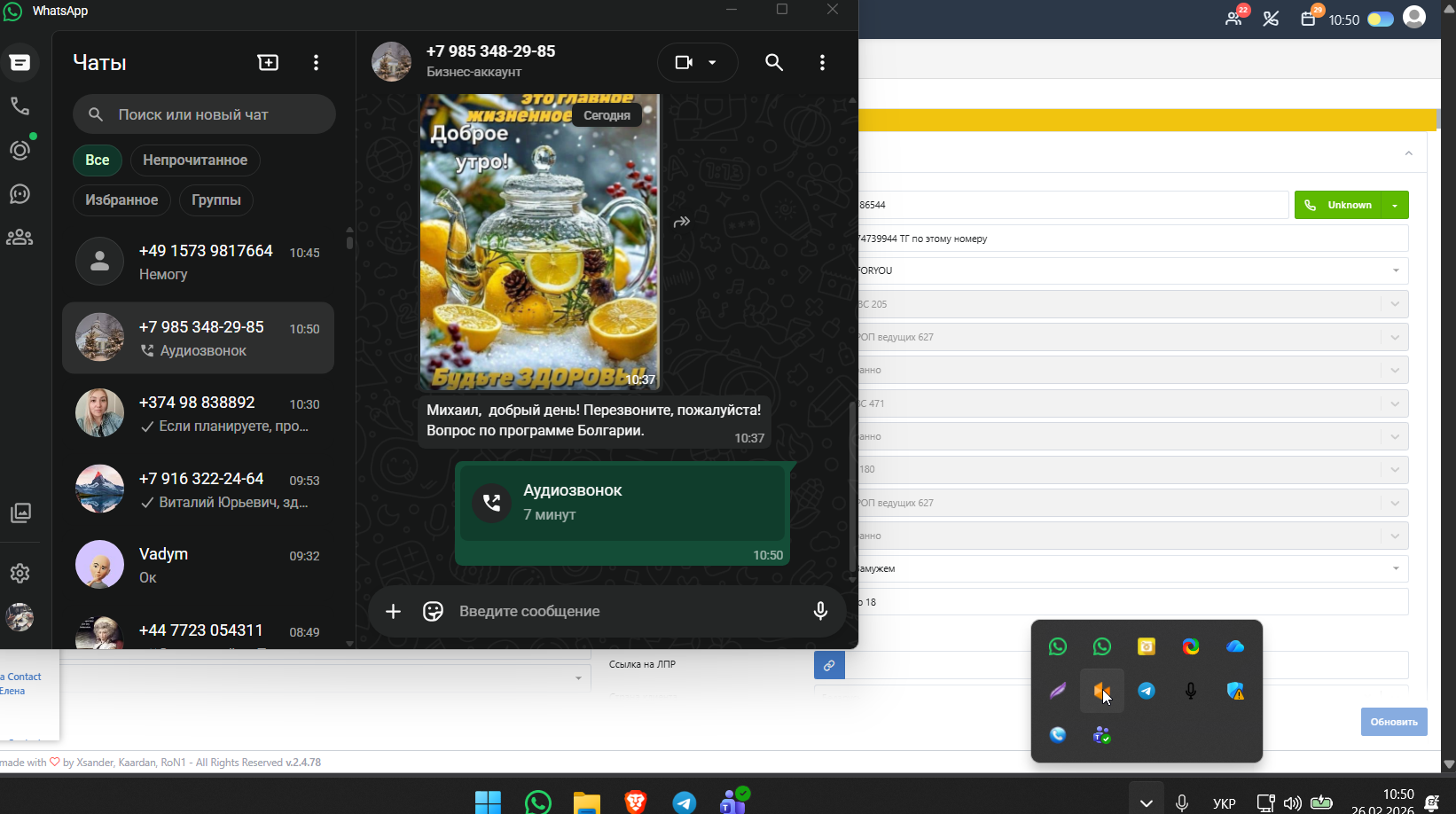Open OneDrive from the system tray popup
Screen dimensions: 1456x814
pos(1235,646)
